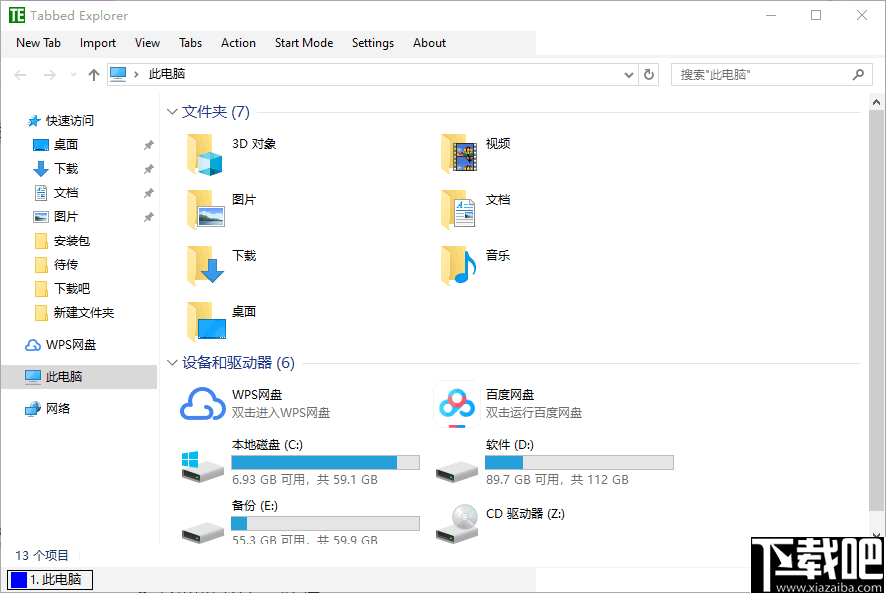Switch to the 1. 此电脑 tab
The image size is (886, 593).
coord(50,579)
